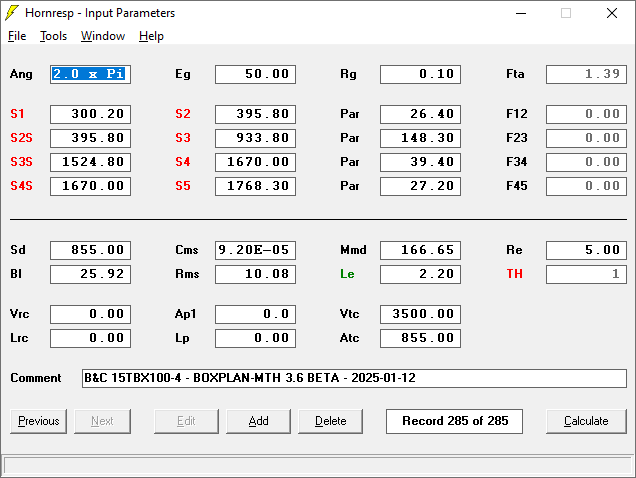Open the Help menu
636x478 pixels.
click(151, 36)
